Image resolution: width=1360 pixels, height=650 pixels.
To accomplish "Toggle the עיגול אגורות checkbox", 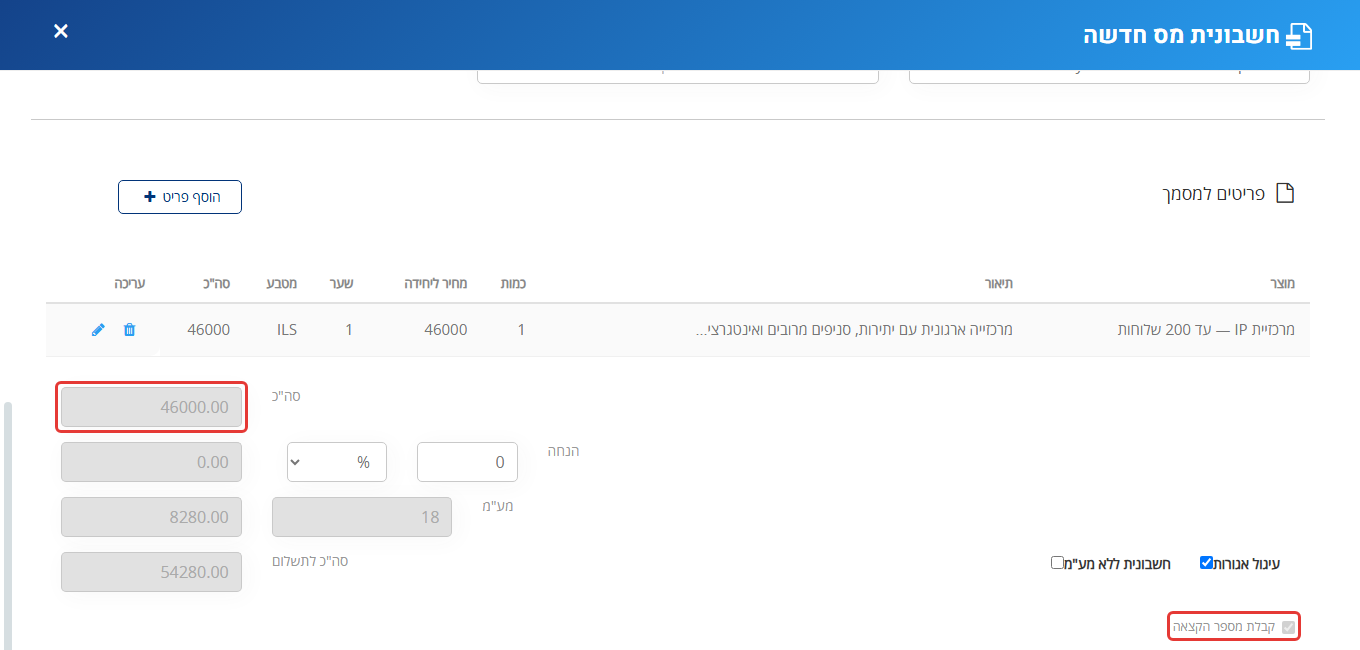I will (1206, 563).
